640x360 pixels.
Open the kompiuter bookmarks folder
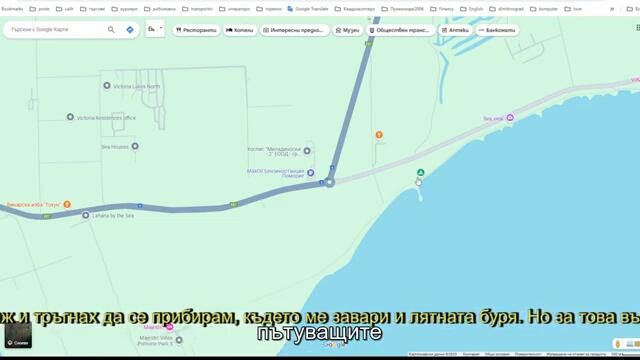(544, 9)
